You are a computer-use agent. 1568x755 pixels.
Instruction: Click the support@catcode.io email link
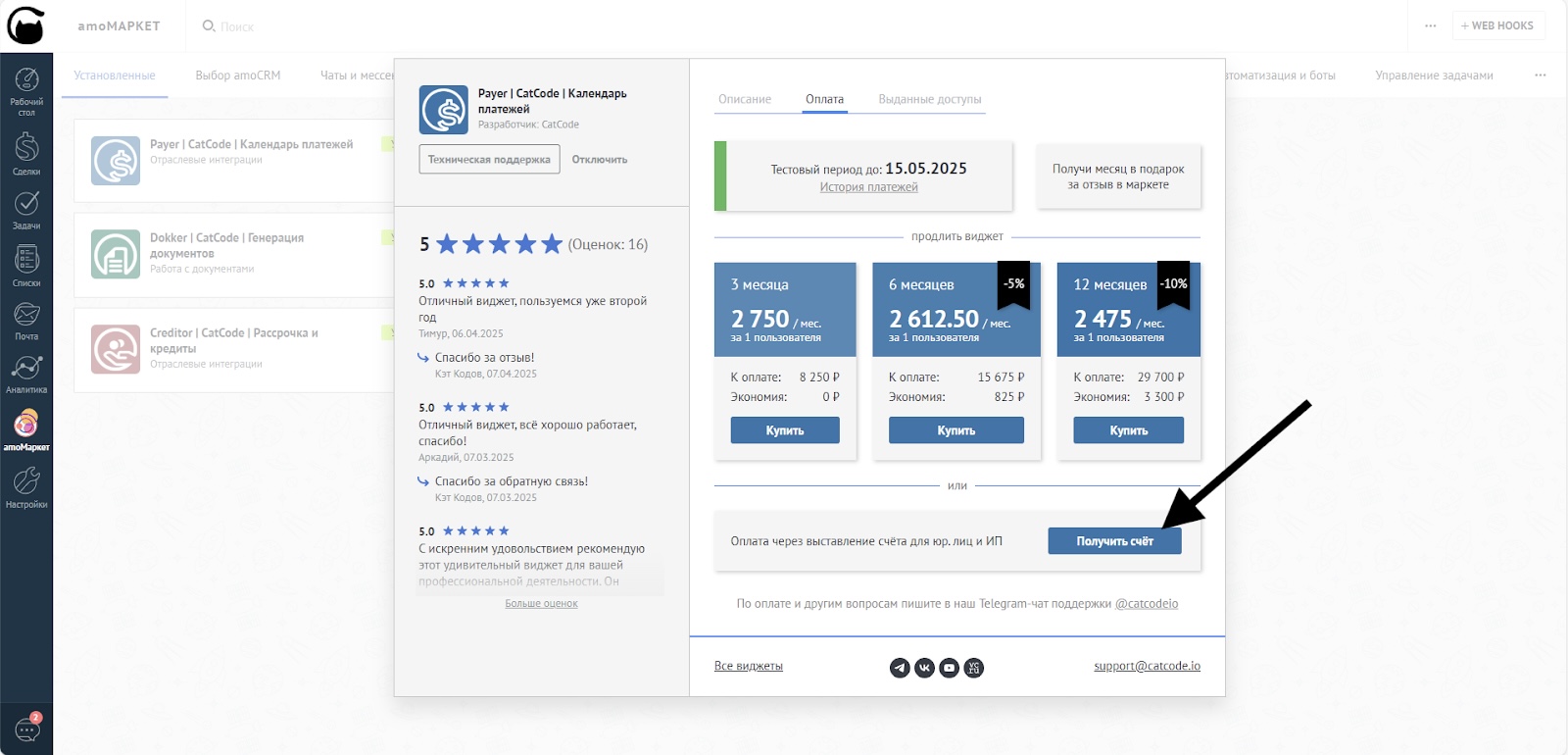pyautogui.click(x=1148, y=666)
